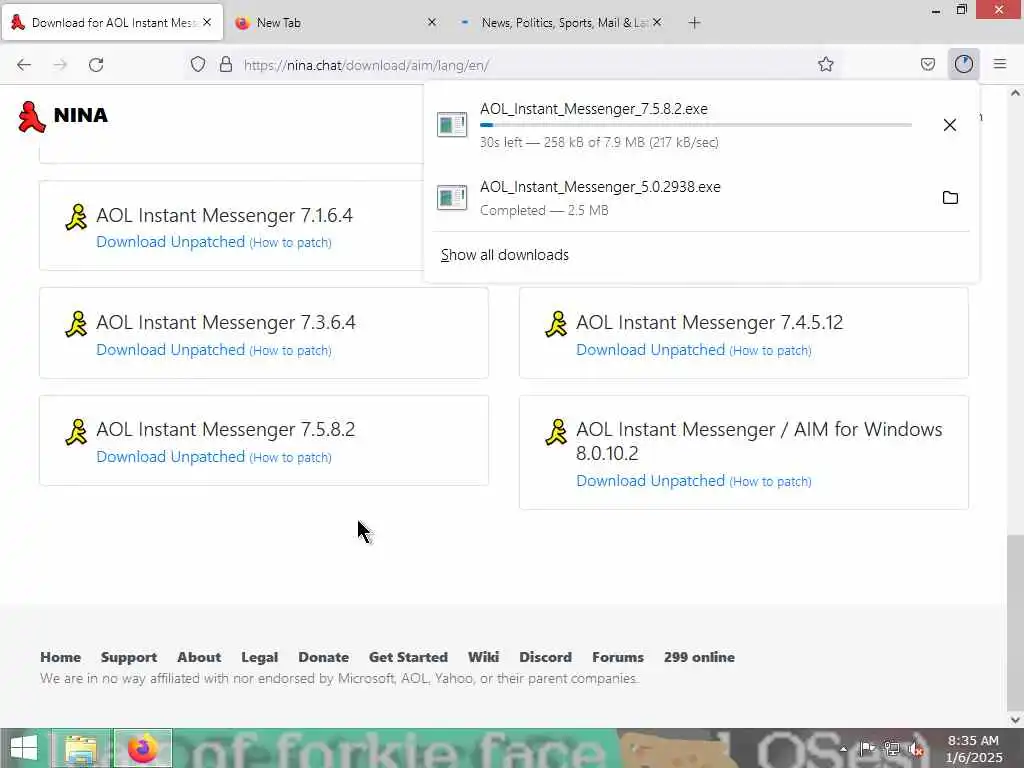Open the Legal footer link
This screenshot has width=1024, height=768.
pyautogui.click(x=259, y=657)
